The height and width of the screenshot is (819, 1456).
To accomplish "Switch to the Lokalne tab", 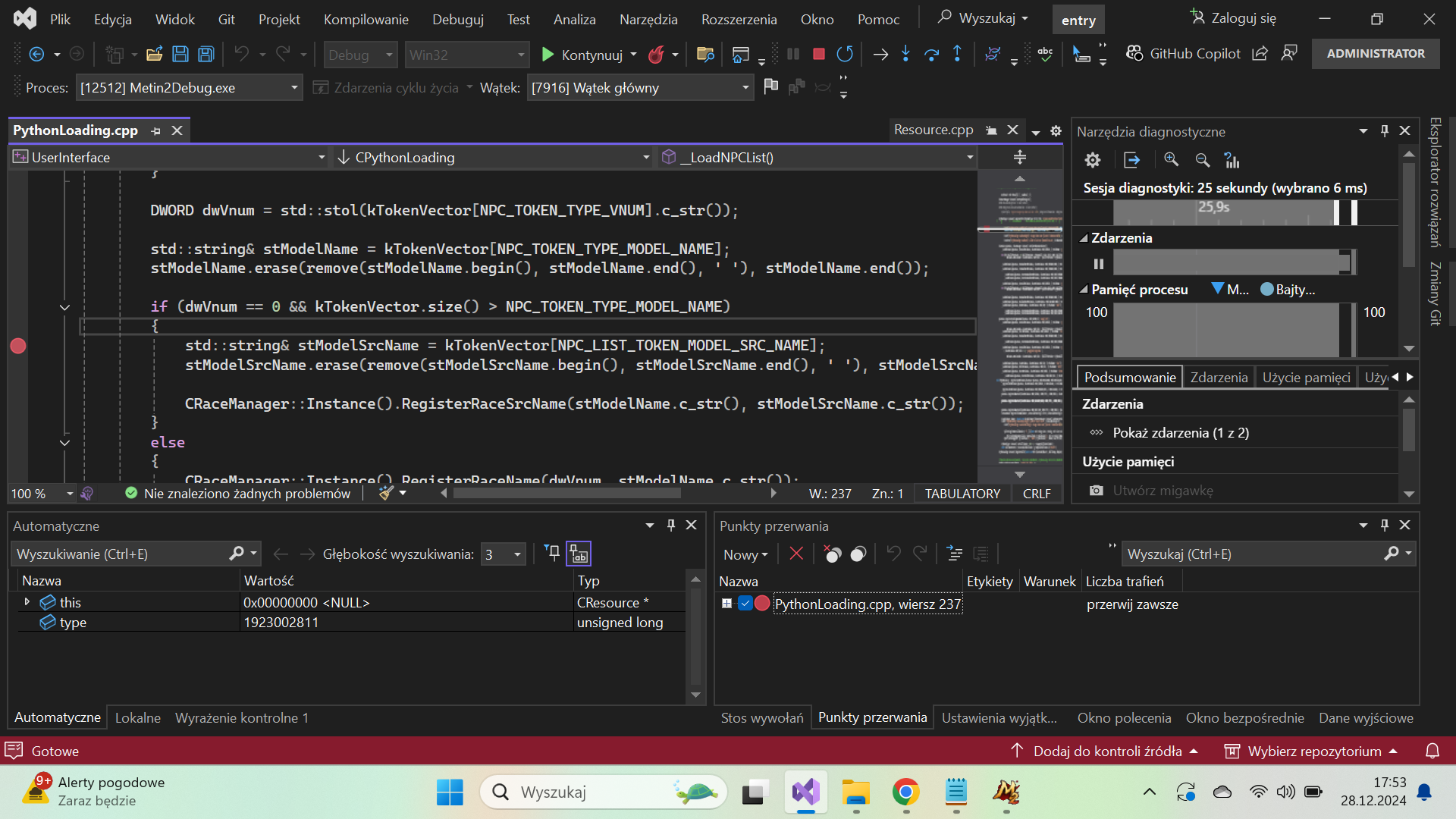I will pos(137,717).
